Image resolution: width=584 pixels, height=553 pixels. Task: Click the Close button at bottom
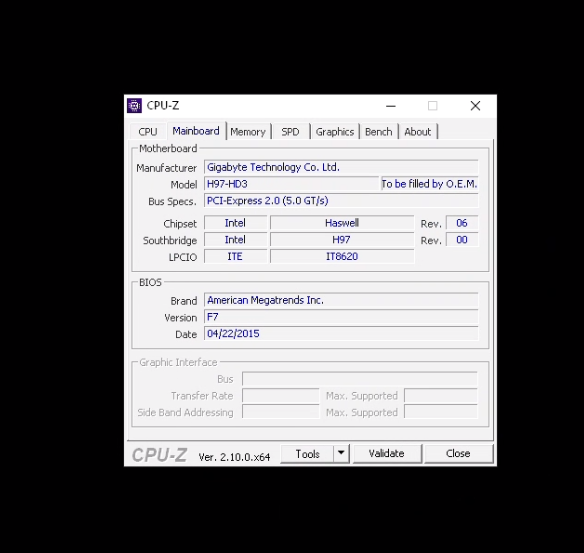pos(458,454)
